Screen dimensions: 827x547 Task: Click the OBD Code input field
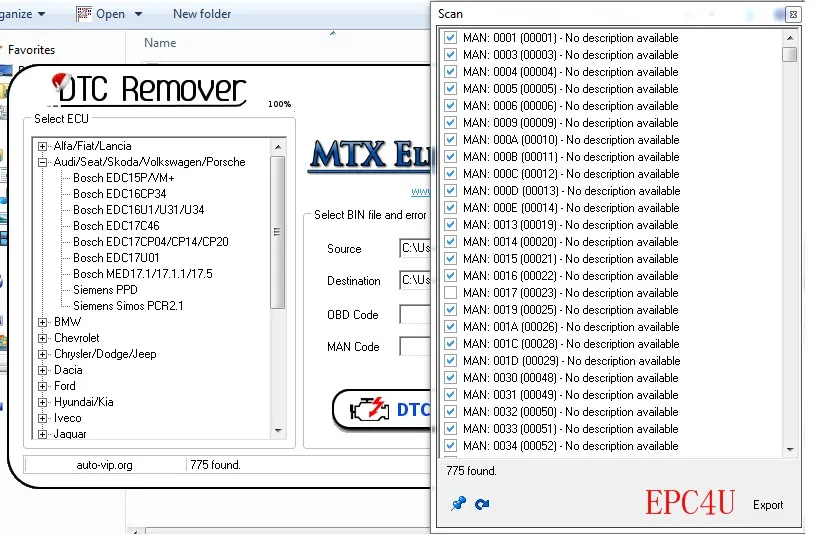click(415, 314)
